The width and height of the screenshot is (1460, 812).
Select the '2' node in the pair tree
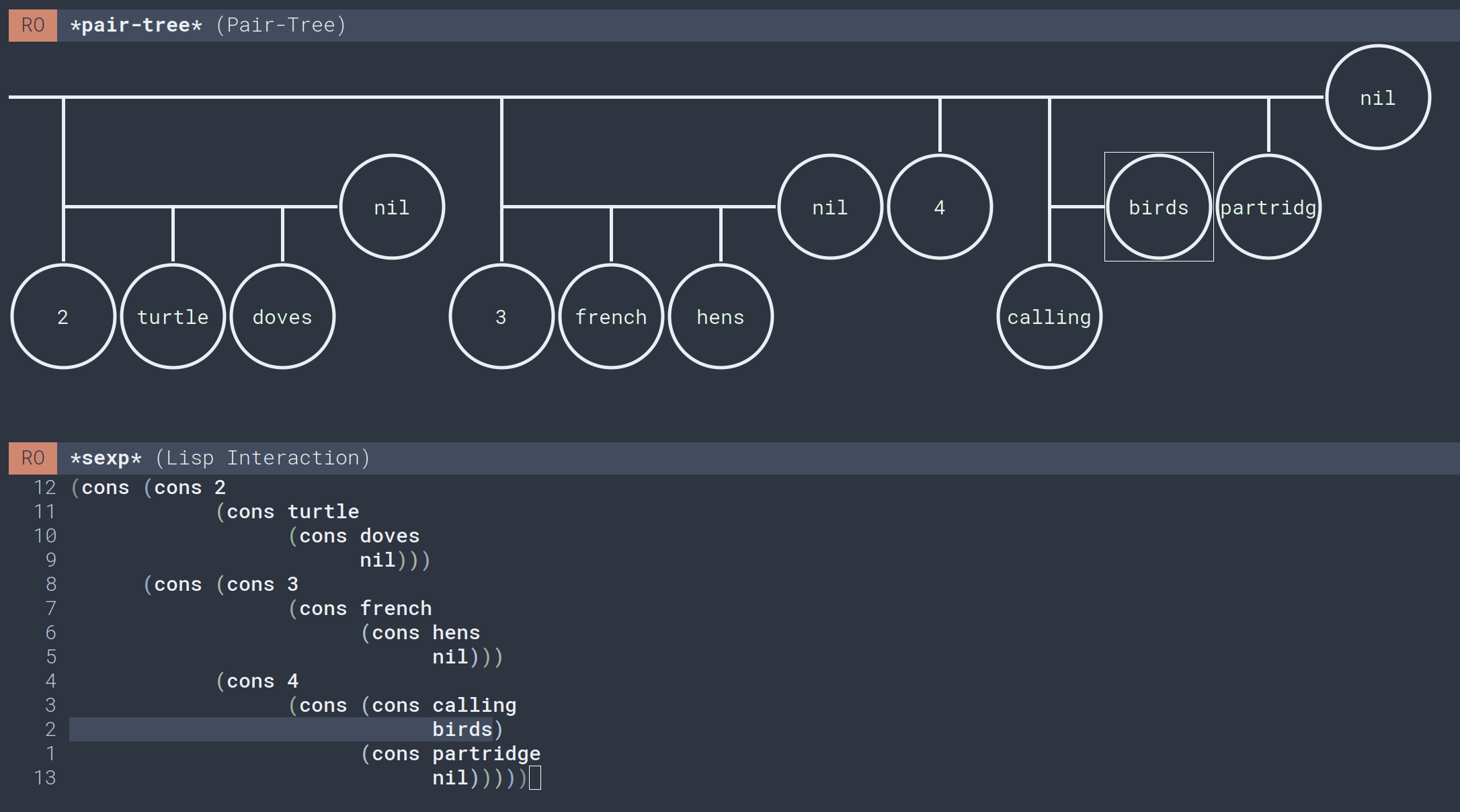click(63, 317)
